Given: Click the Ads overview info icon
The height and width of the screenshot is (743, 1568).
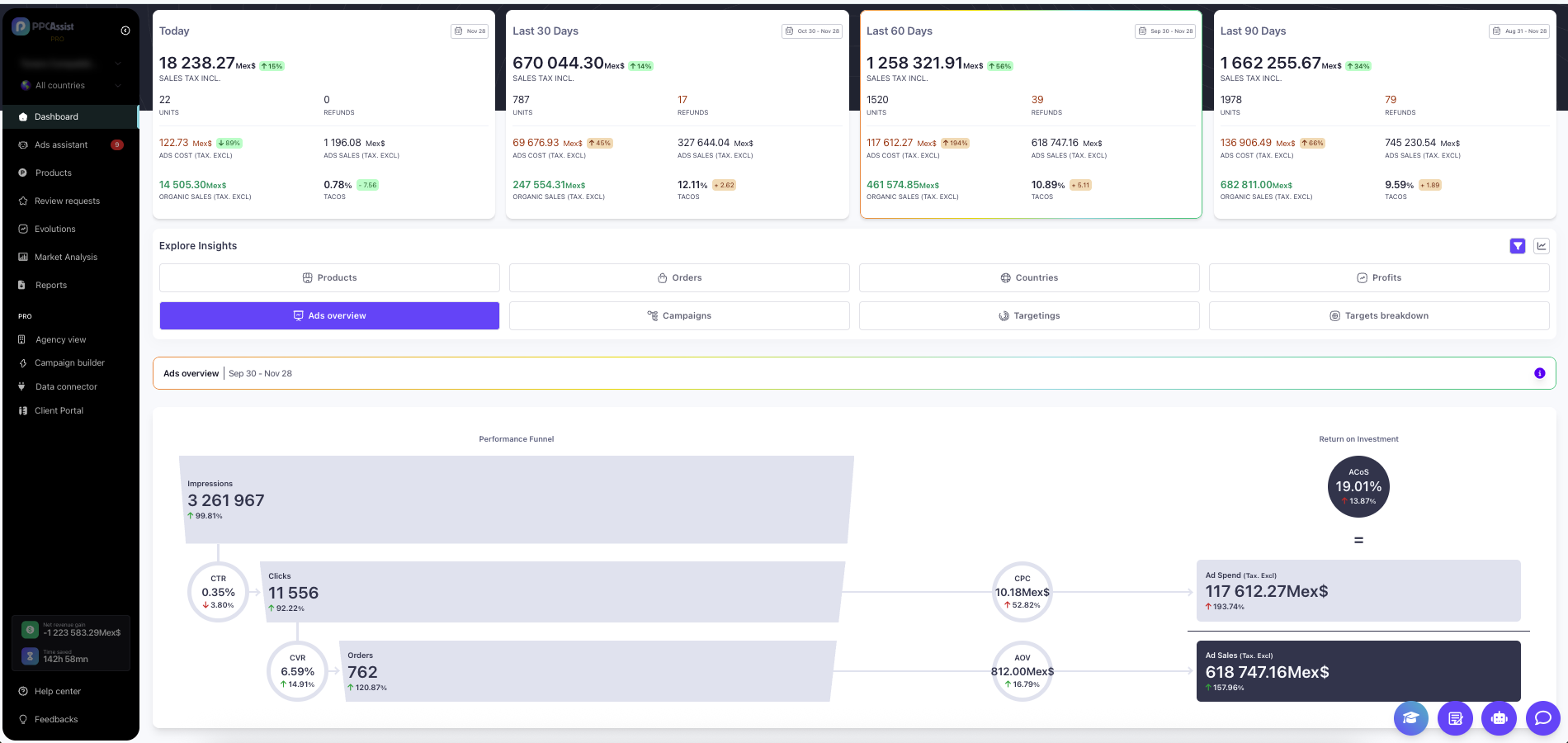Looking at the screenshot, I should pyautogui.click(x=1539, y=373).
